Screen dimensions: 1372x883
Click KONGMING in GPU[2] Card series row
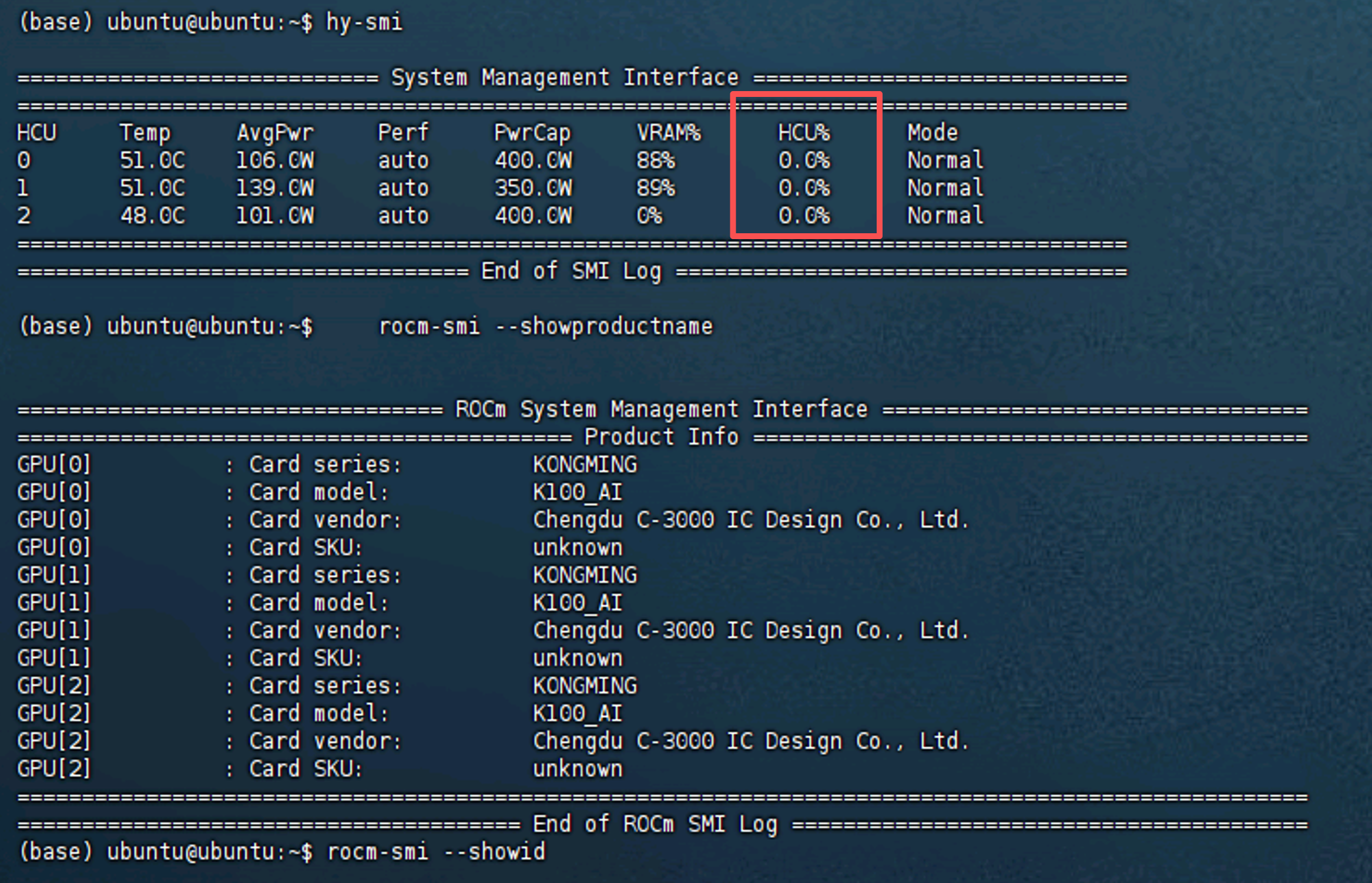585,686
